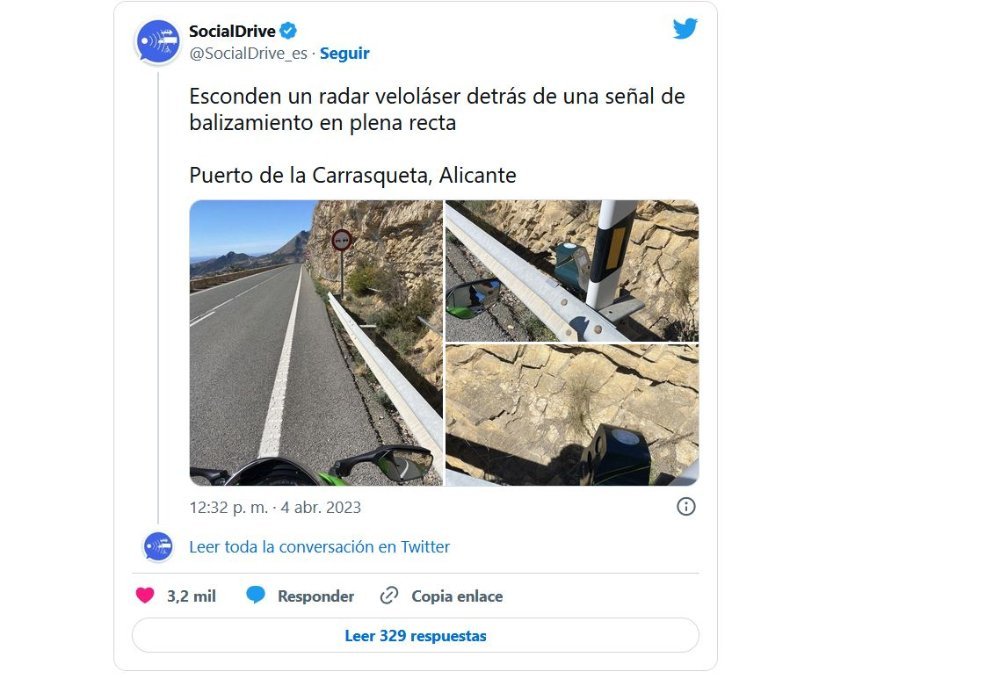Click the blue verified badge
Viewport: 1000px width, 679px height.
(x=288, y=31)
